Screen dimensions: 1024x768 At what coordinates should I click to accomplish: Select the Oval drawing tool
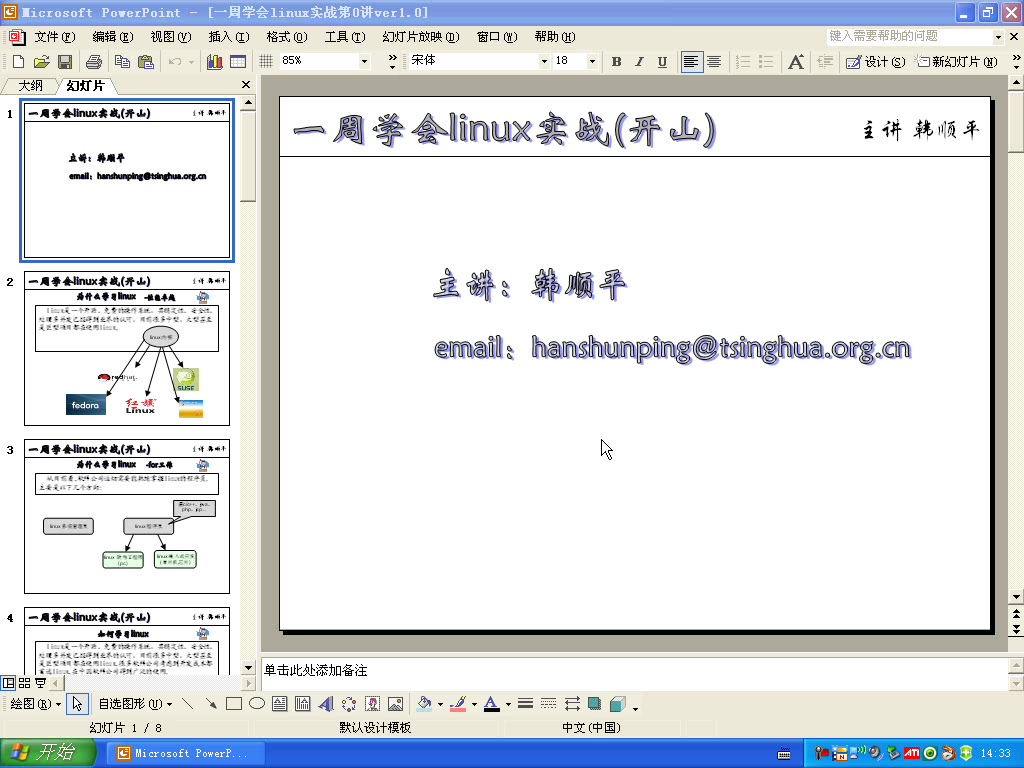pos(257,703)
